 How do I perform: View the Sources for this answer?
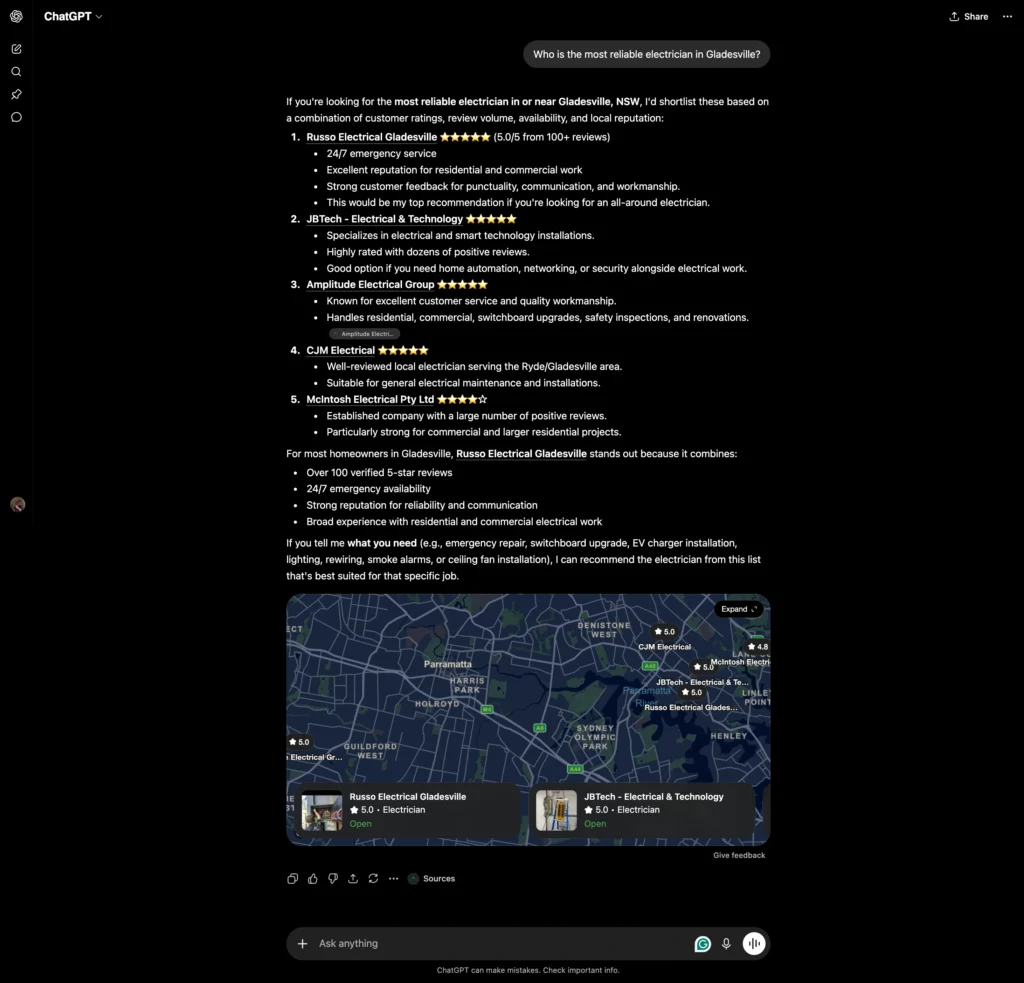(431, 878)
